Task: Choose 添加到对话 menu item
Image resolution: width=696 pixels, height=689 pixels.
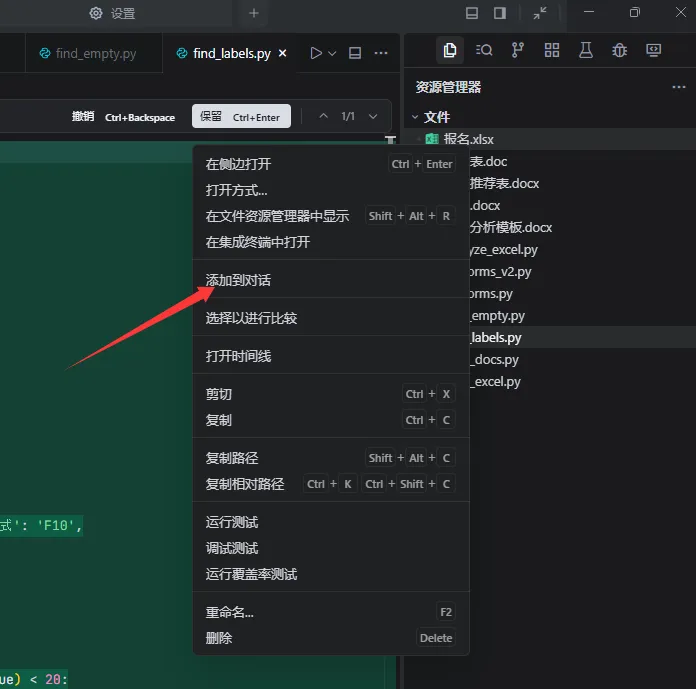Action: (x=331, y=280)
